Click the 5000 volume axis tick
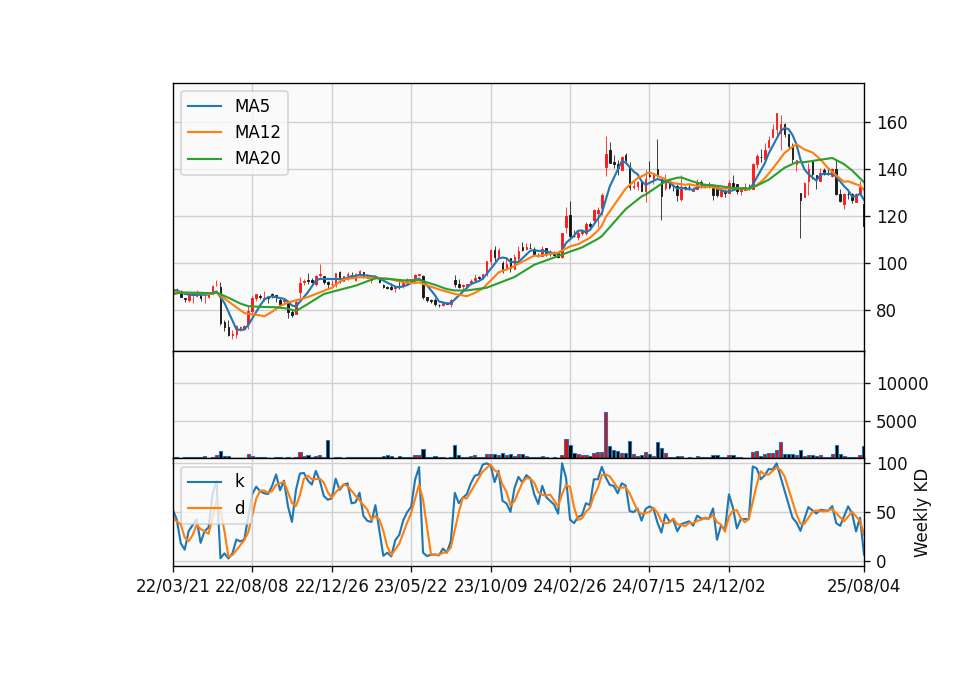This screenshot has height=690, width=960. tap(897, 422)
